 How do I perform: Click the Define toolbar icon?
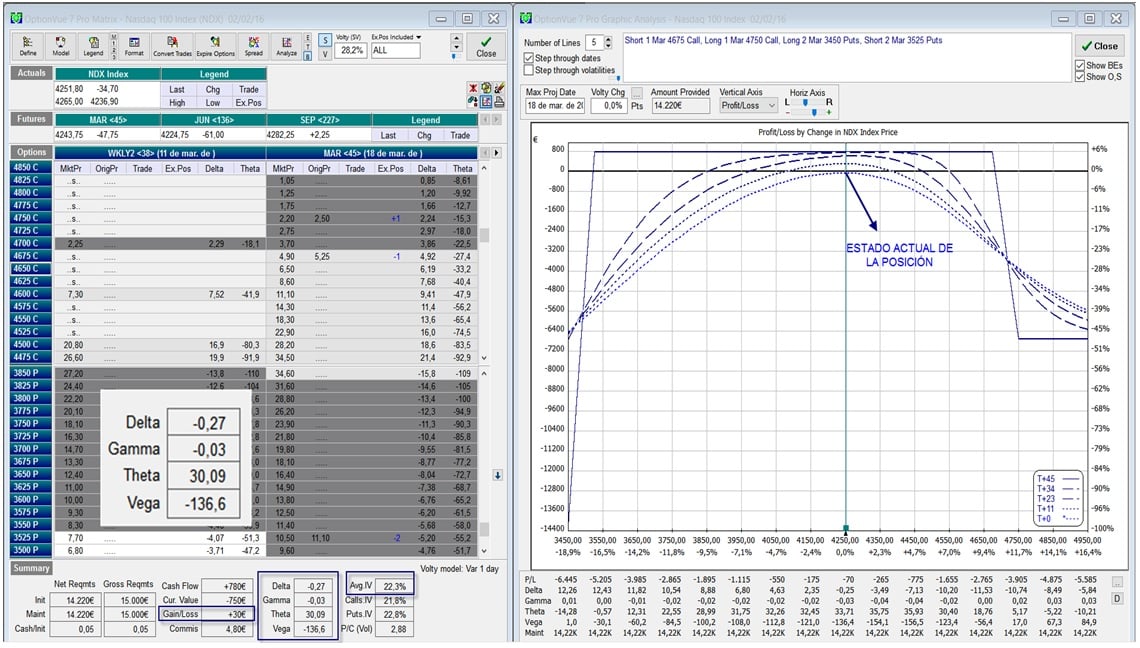(x=28, y=46)
